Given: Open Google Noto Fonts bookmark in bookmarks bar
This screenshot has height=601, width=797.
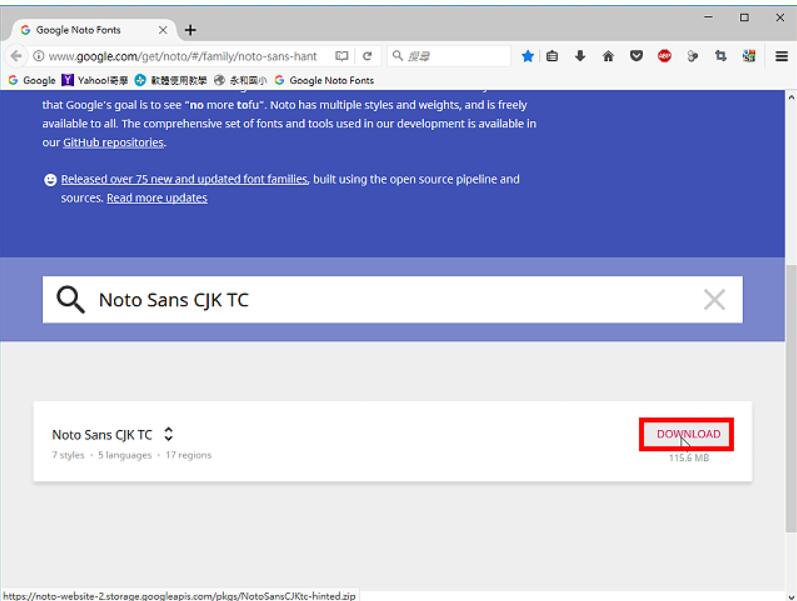Looking at the screenshot, I should [x=324, y=80].
